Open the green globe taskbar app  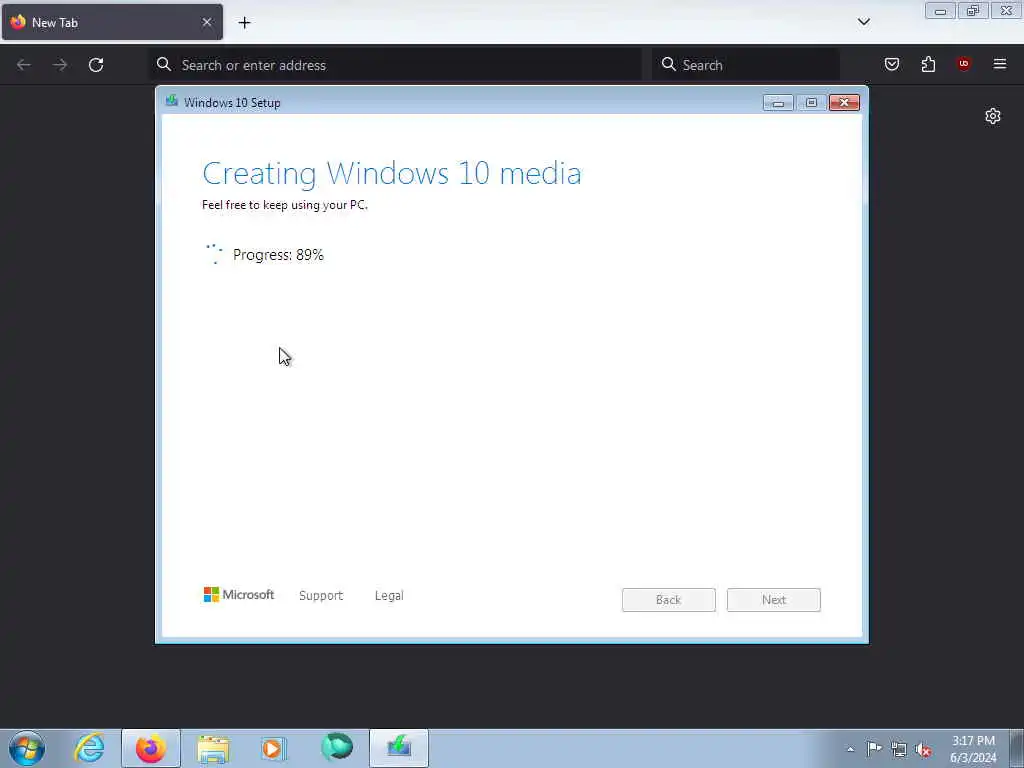click(337, 748)
